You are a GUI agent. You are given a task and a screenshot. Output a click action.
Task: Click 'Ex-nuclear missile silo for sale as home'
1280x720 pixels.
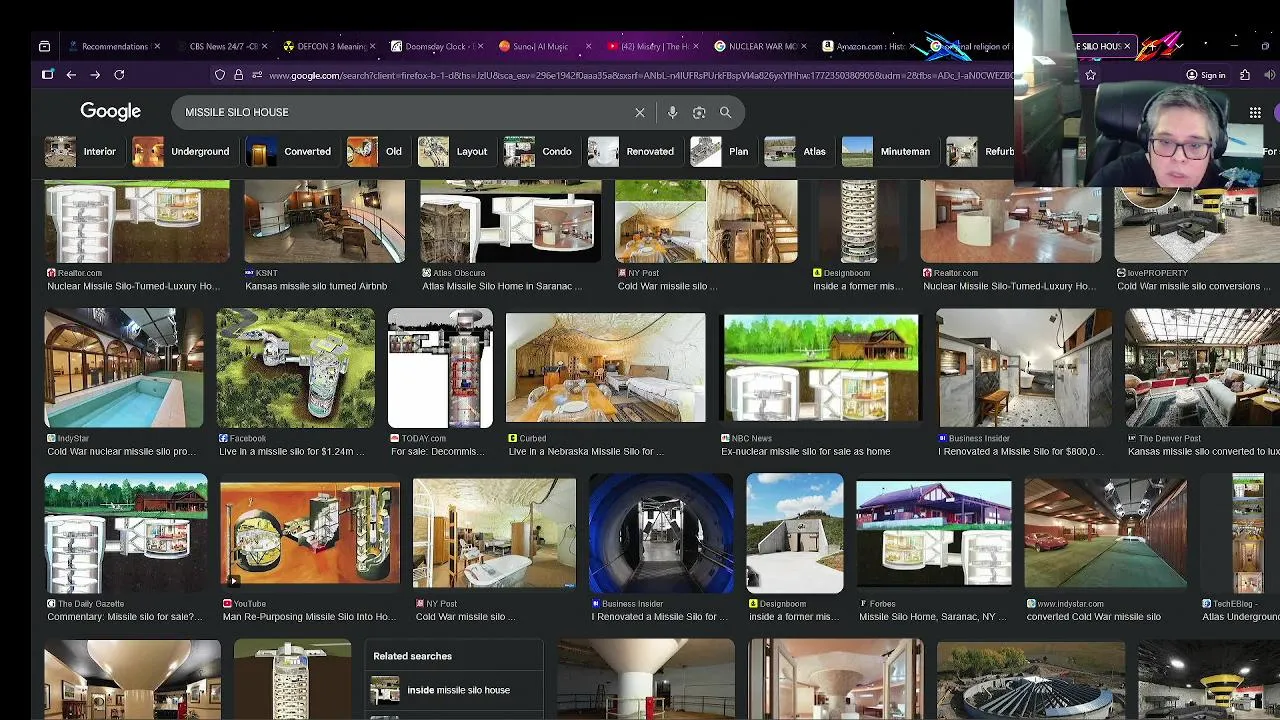click(x=805, y=452)
